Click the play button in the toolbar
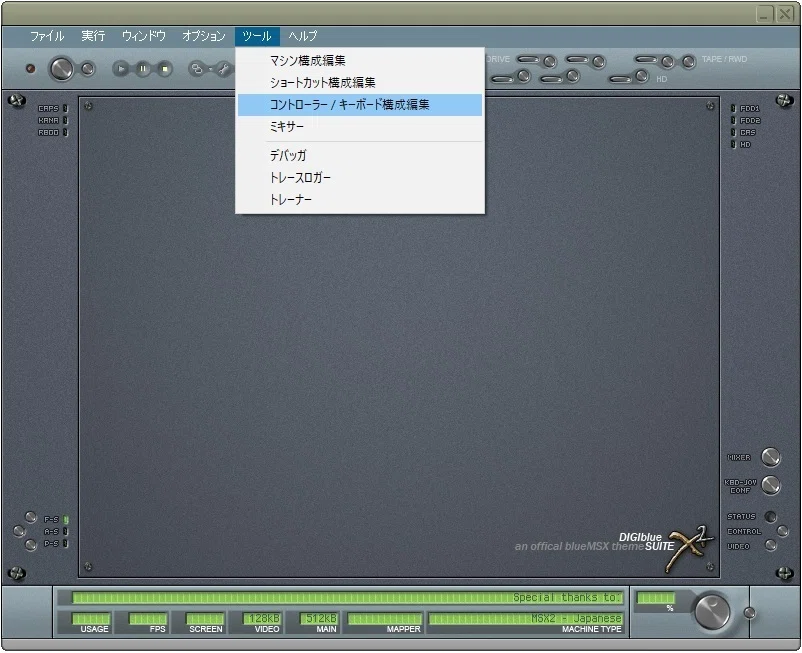Viewport: 802px width, 653px height. click(121, 68)
